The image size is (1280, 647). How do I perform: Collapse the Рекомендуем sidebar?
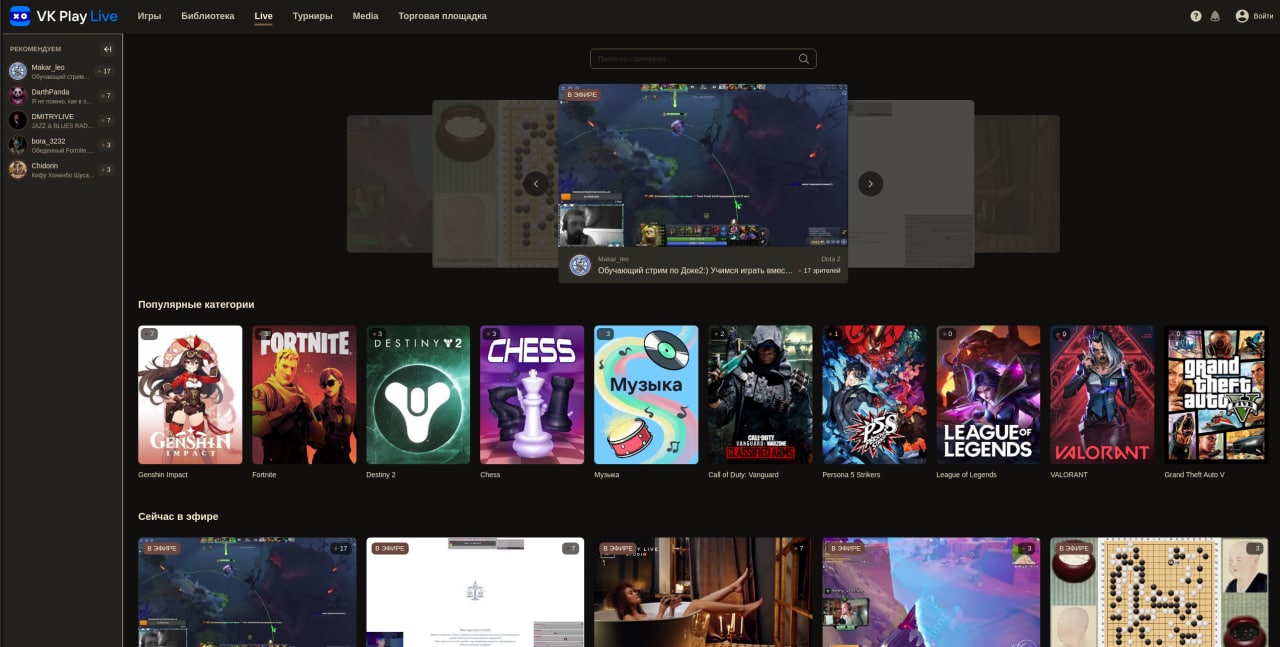(108, 49)
